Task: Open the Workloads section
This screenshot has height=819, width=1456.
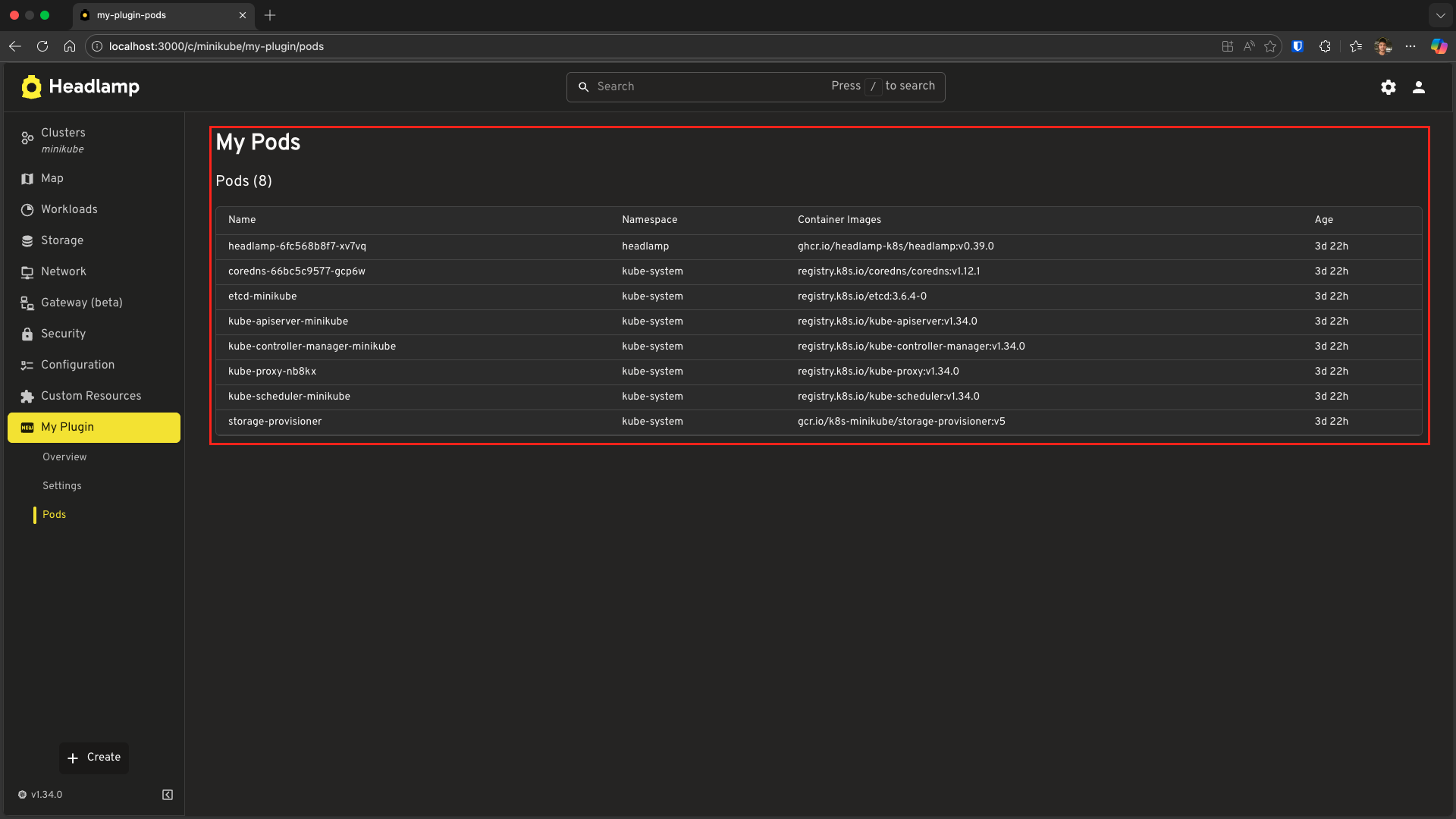Action: coord(69,209)
